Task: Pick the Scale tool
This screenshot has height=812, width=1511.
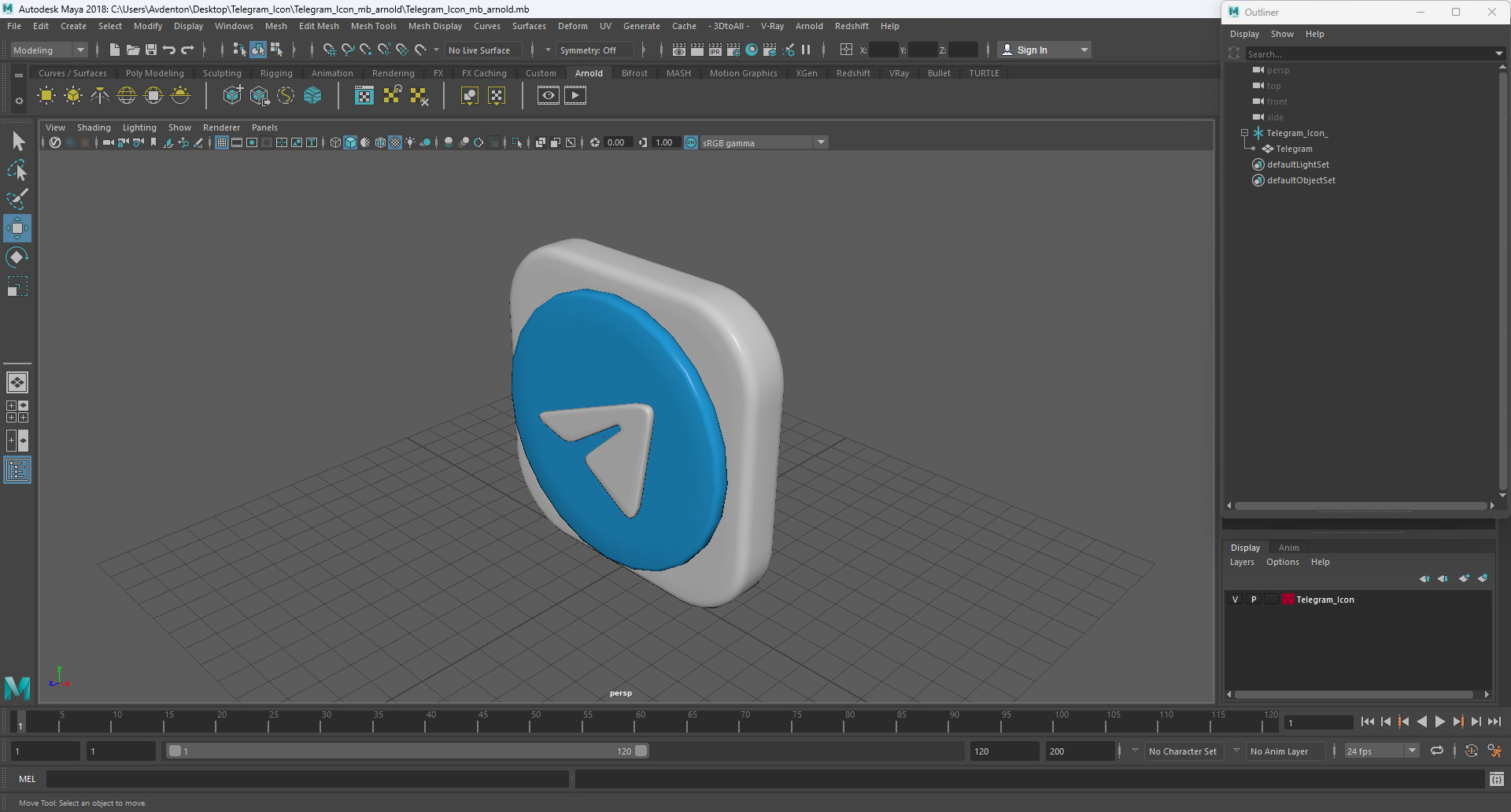Action: [x=17, y=286]
